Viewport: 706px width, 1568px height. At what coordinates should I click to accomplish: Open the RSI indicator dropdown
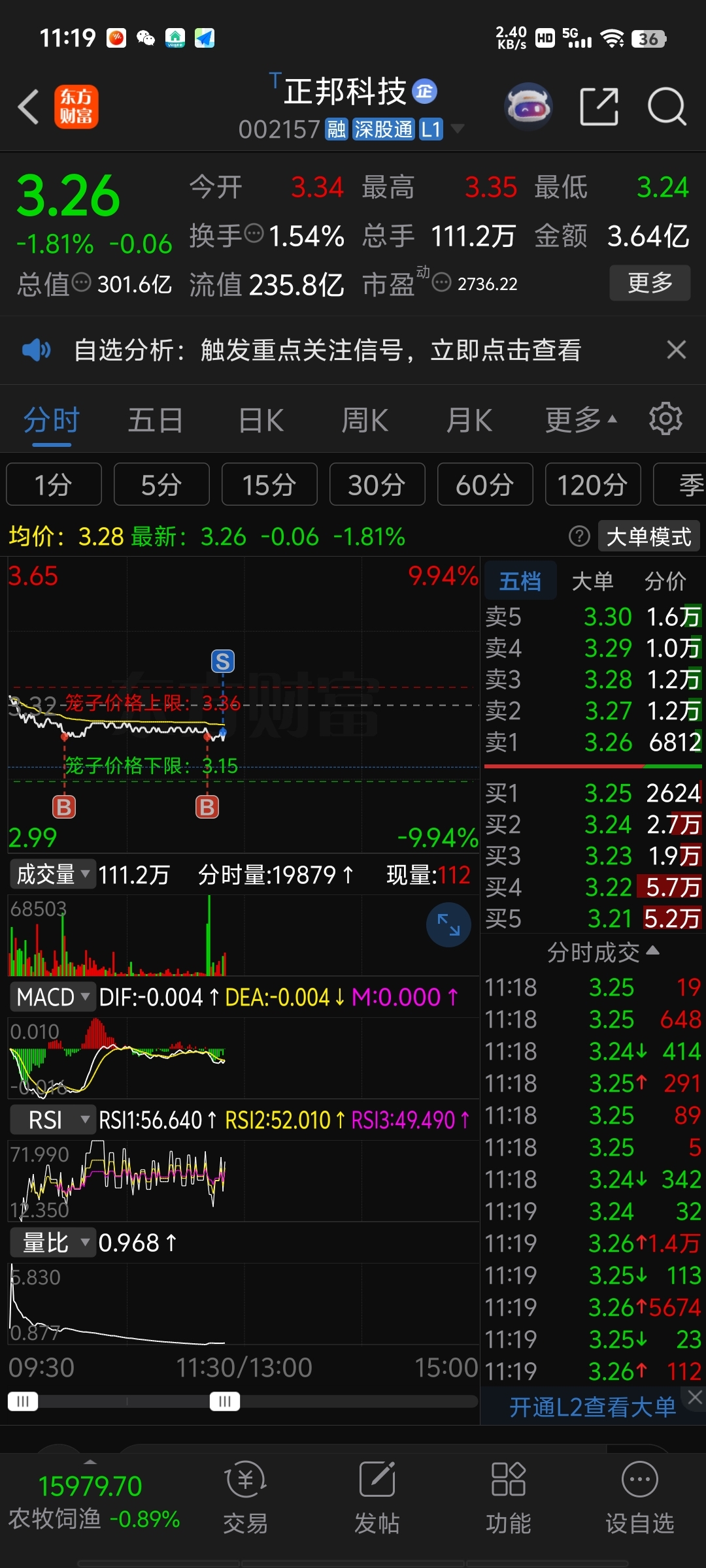point(52,1120)
